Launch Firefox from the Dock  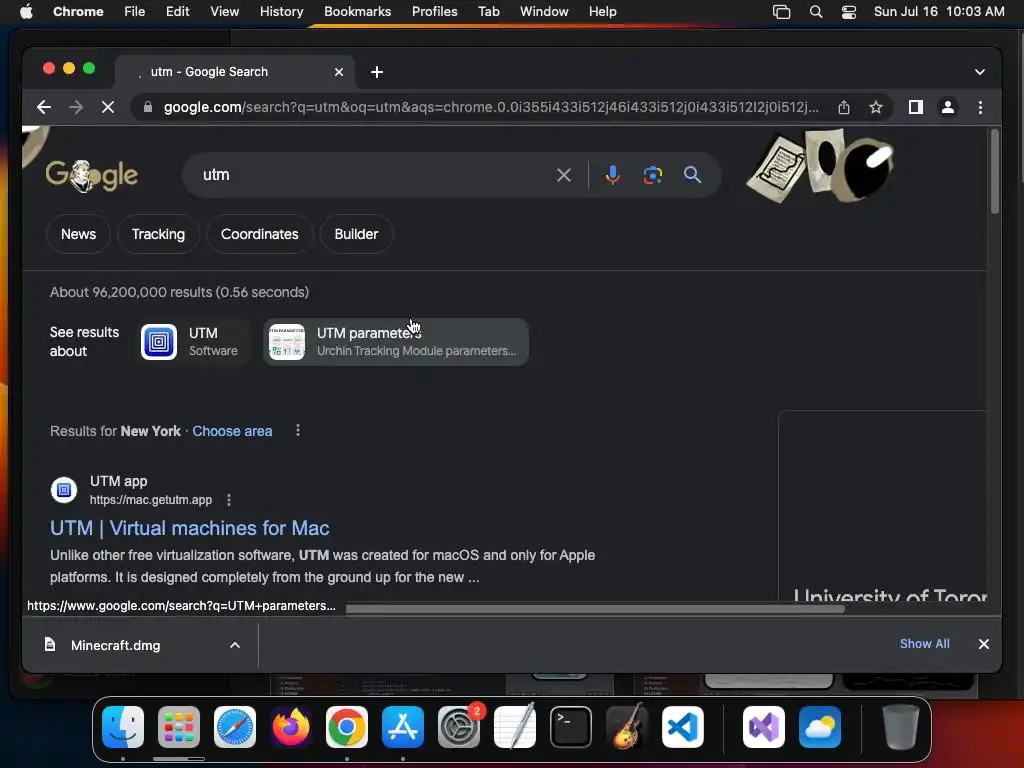(x=291, y=727)
